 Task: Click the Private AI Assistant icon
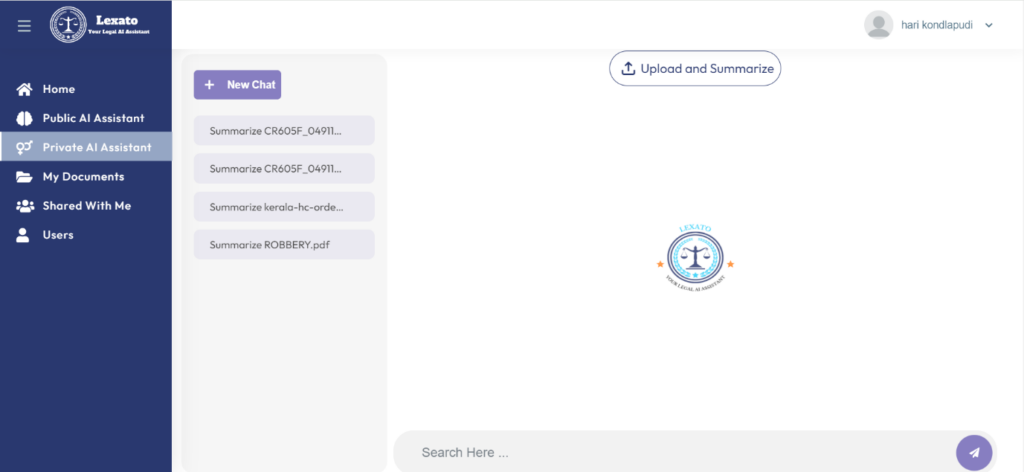(x=25, y=147)
